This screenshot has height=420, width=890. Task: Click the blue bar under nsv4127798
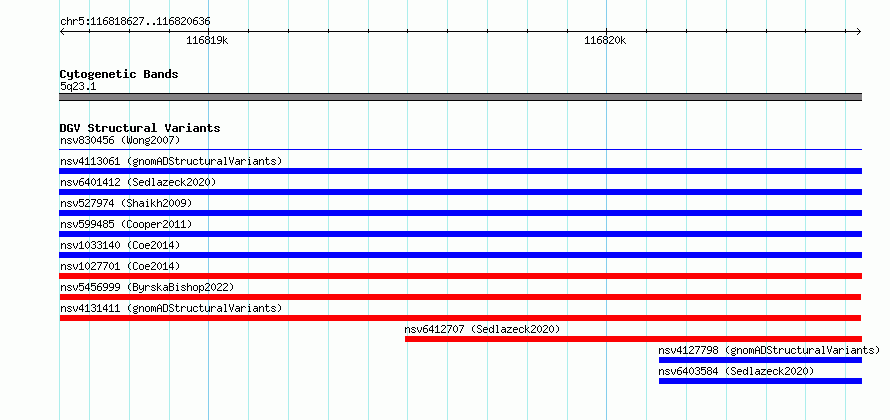[x=760, y=360]
